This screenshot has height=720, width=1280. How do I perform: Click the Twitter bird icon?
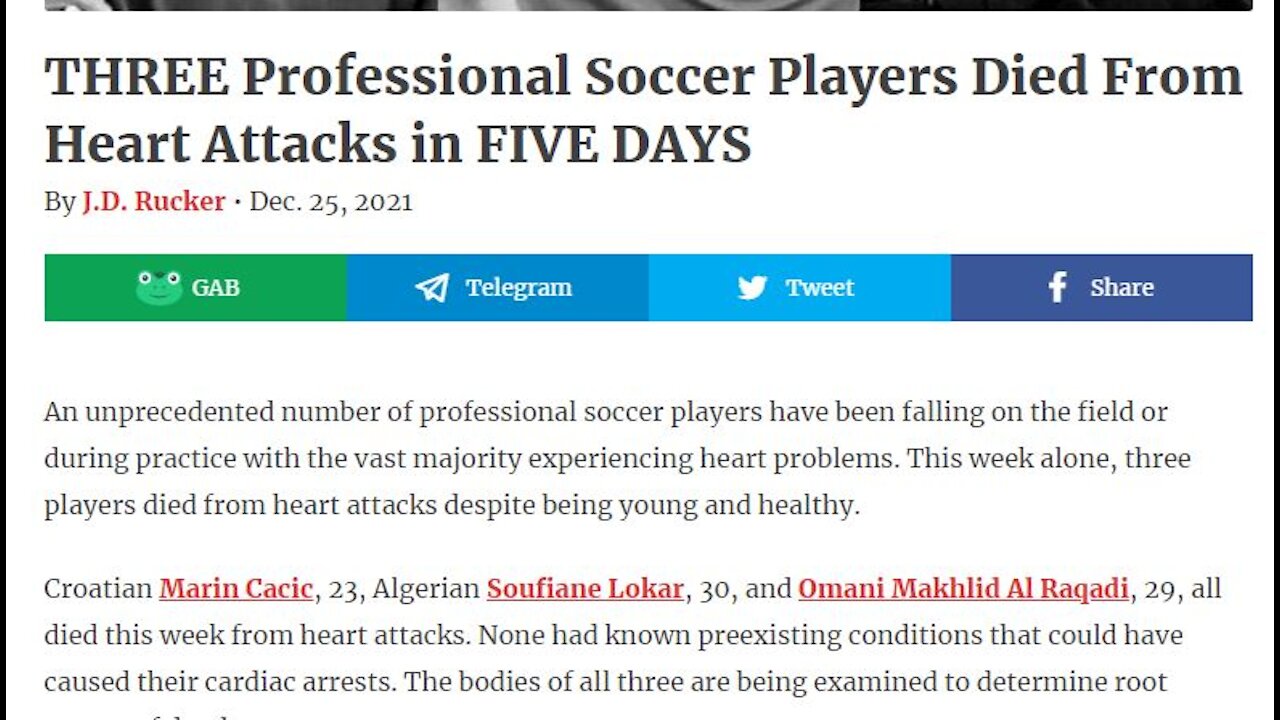[x=752, y=288]
